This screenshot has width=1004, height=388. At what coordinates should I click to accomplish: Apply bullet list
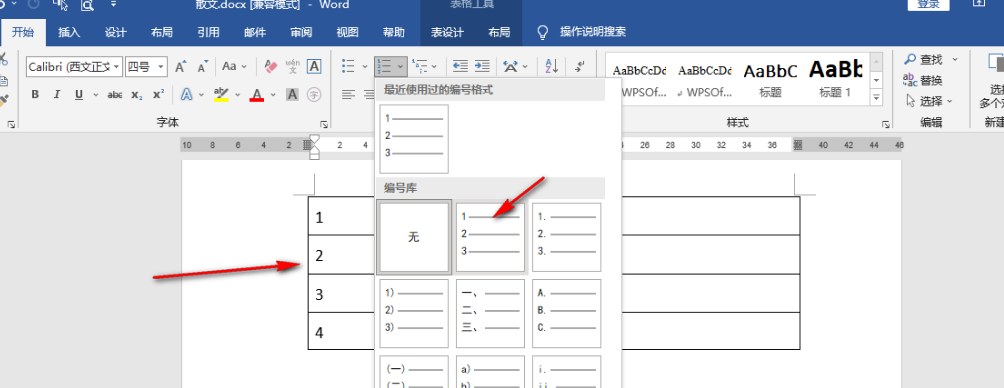[348, 66]
